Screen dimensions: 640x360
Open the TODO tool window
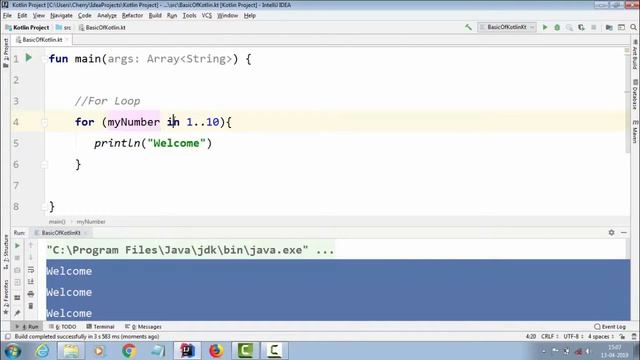pos(62,327)
